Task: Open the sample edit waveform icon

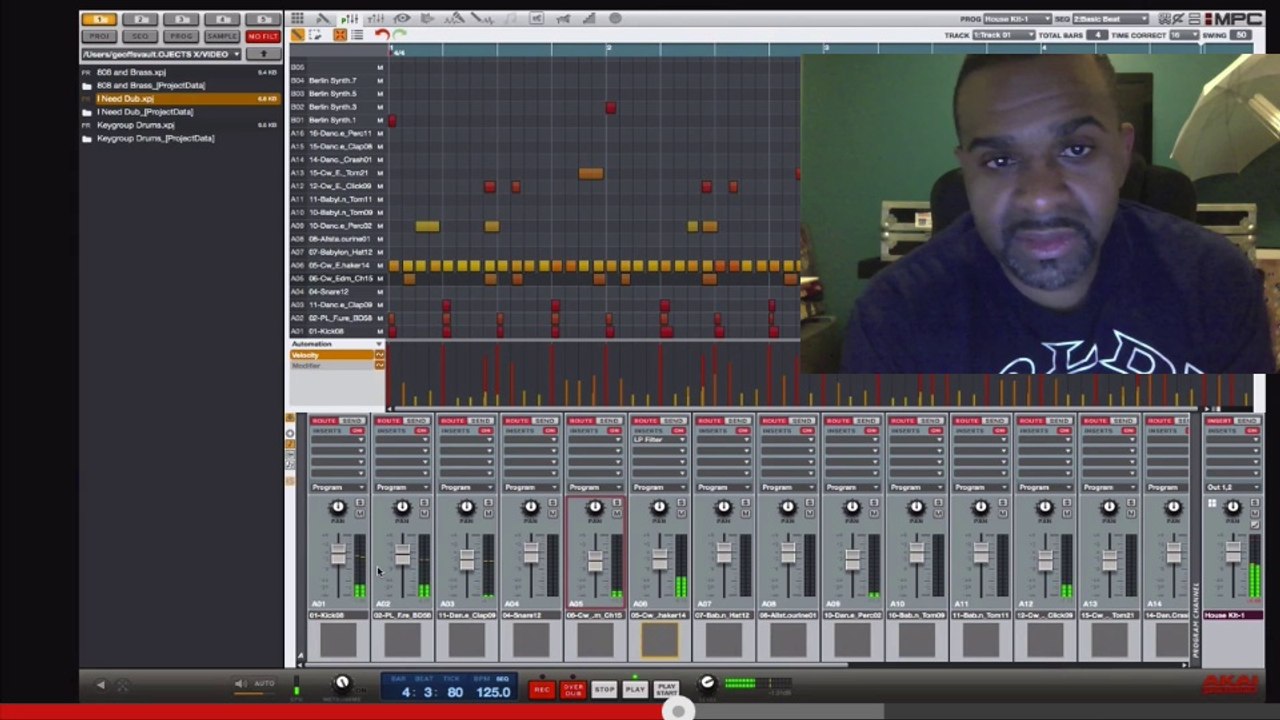Action: click(482, 18)
